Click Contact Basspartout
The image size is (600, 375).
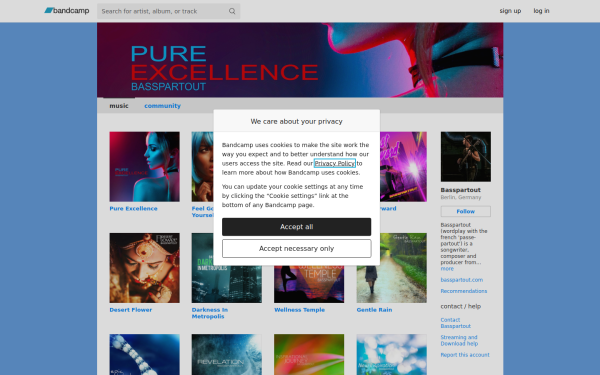tap(455, 323)
